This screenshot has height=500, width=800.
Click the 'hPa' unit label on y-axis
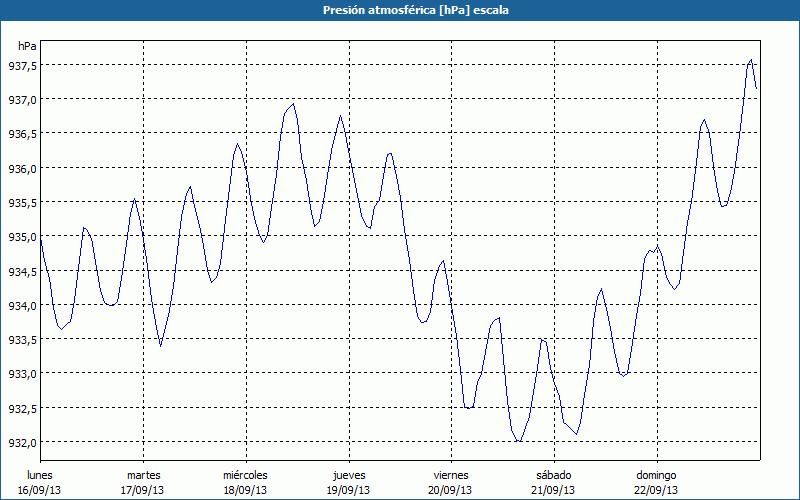click(x=27, y=46)
